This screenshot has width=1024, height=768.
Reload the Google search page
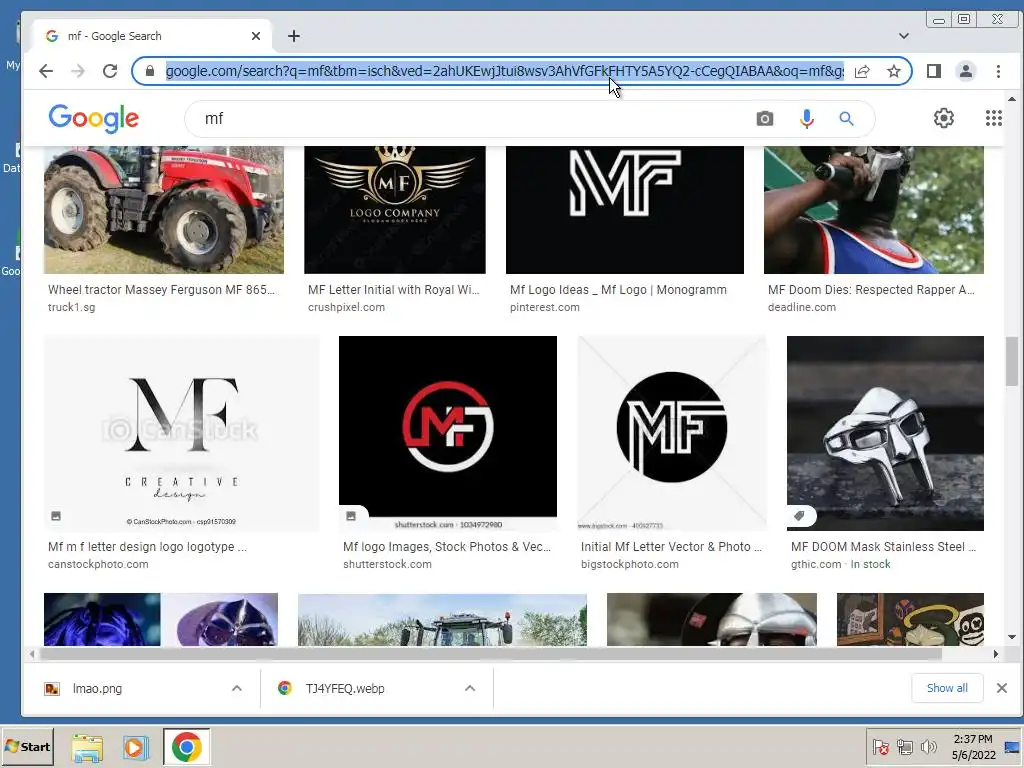click(110, 71)
